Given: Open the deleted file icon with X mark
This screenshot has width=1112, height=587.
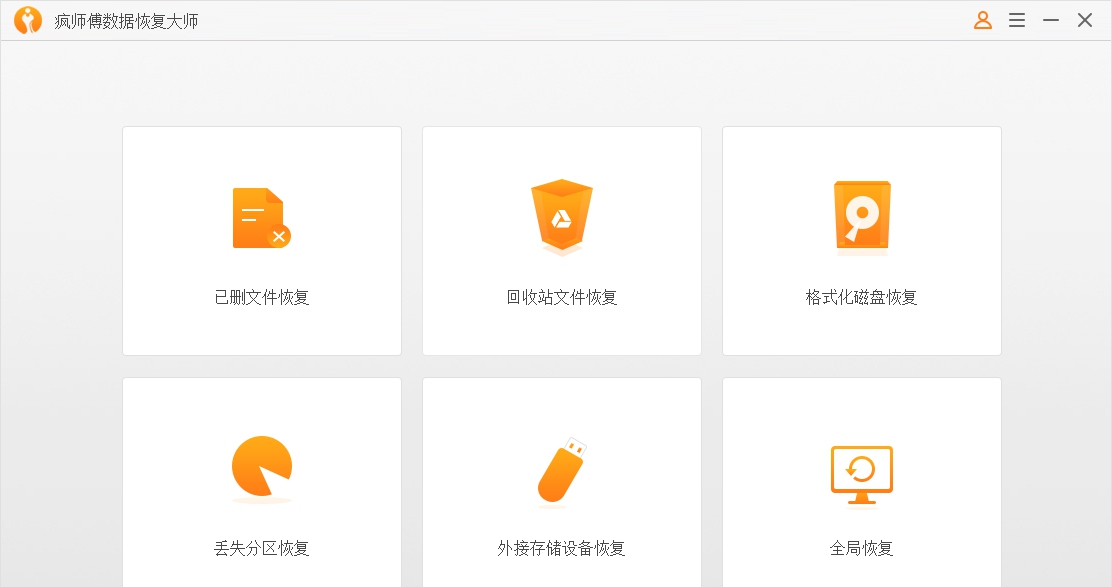Looking at the screenshot, I should pos(261,218).
